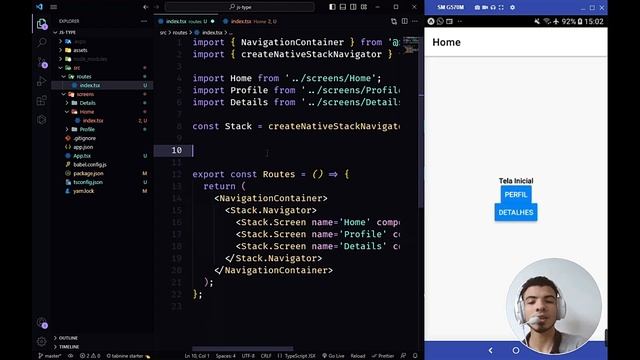Viewport: 640px width, 360px height.
Task: Open the VS Code hamburger menu
Action: pos(53,7)
